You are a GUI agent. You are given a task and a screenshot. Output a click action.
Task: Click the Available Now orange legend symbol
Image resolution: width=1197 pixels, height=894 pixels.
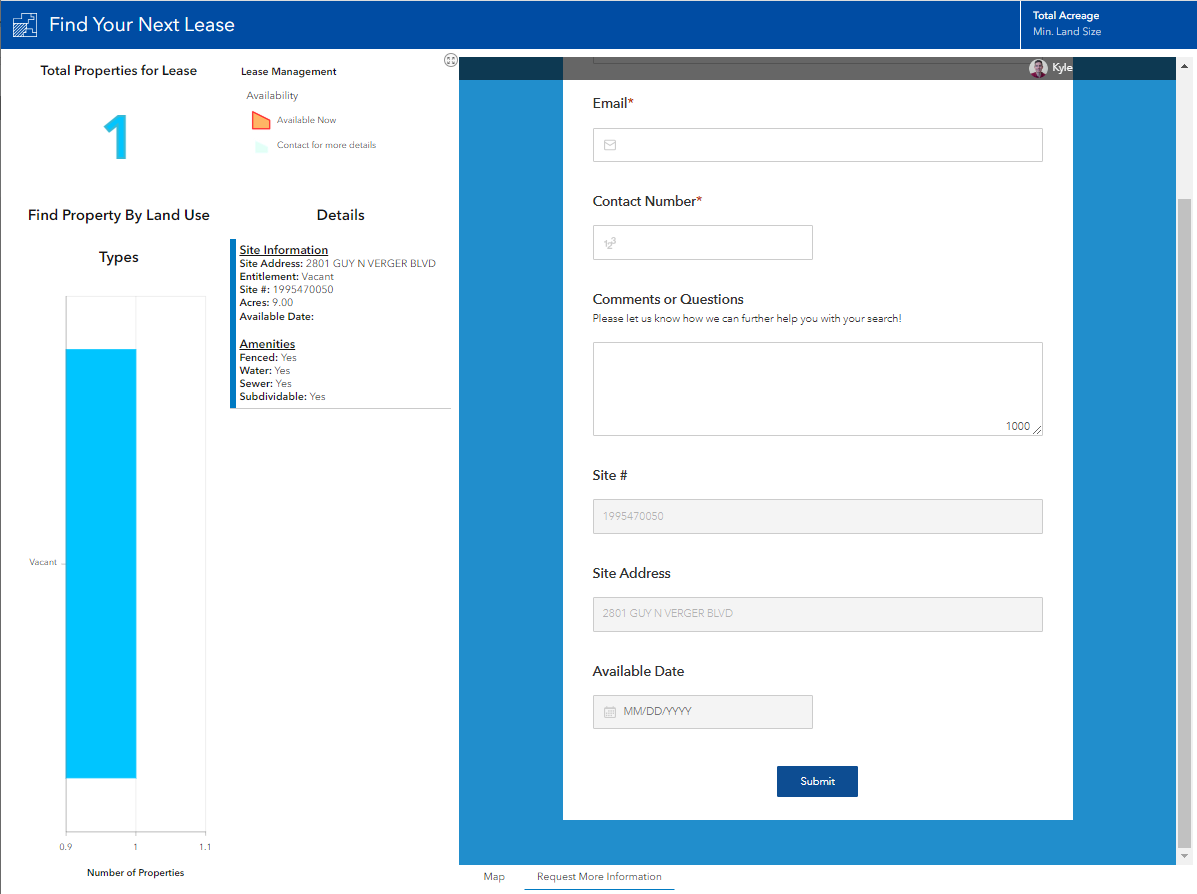coord(261,121)
